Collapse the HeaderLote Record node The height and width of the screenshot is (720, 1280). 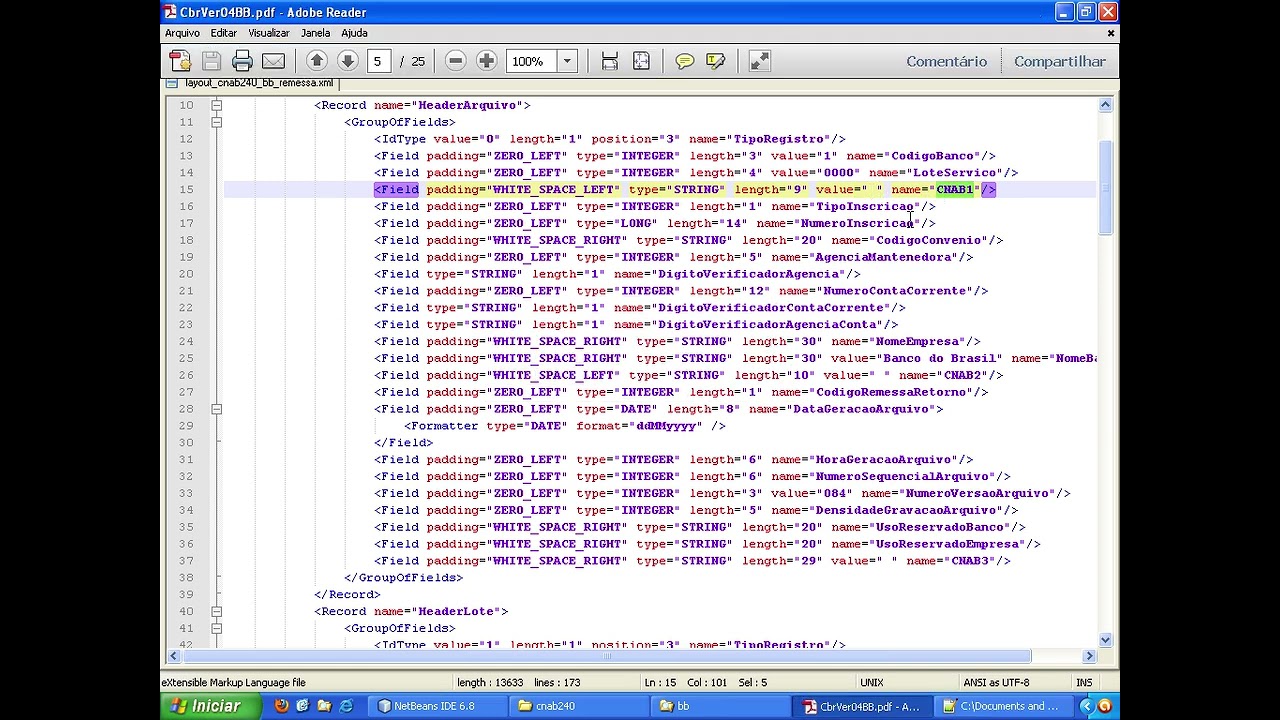point(216,611)
